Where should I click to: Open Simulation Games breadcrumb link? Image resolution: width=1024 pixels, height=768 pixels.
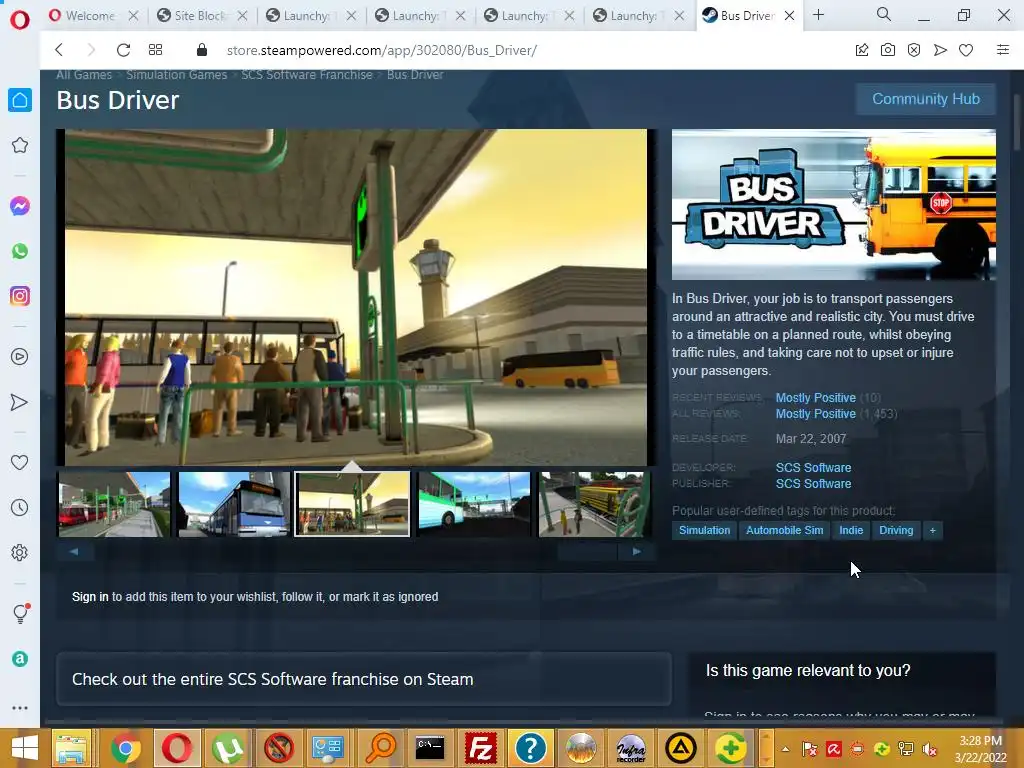click(x=176, y=74)
